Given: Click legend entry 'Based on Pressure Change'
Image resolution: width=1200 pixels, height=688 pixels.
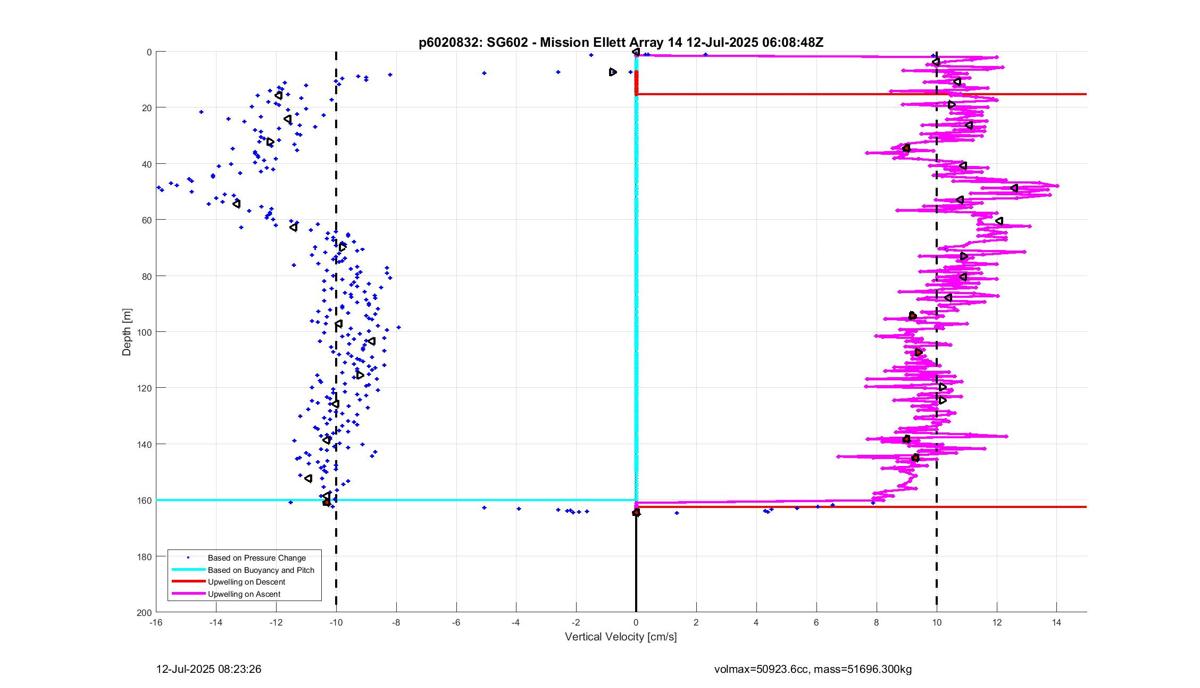Looking at the screenshot, I should 257,557.
